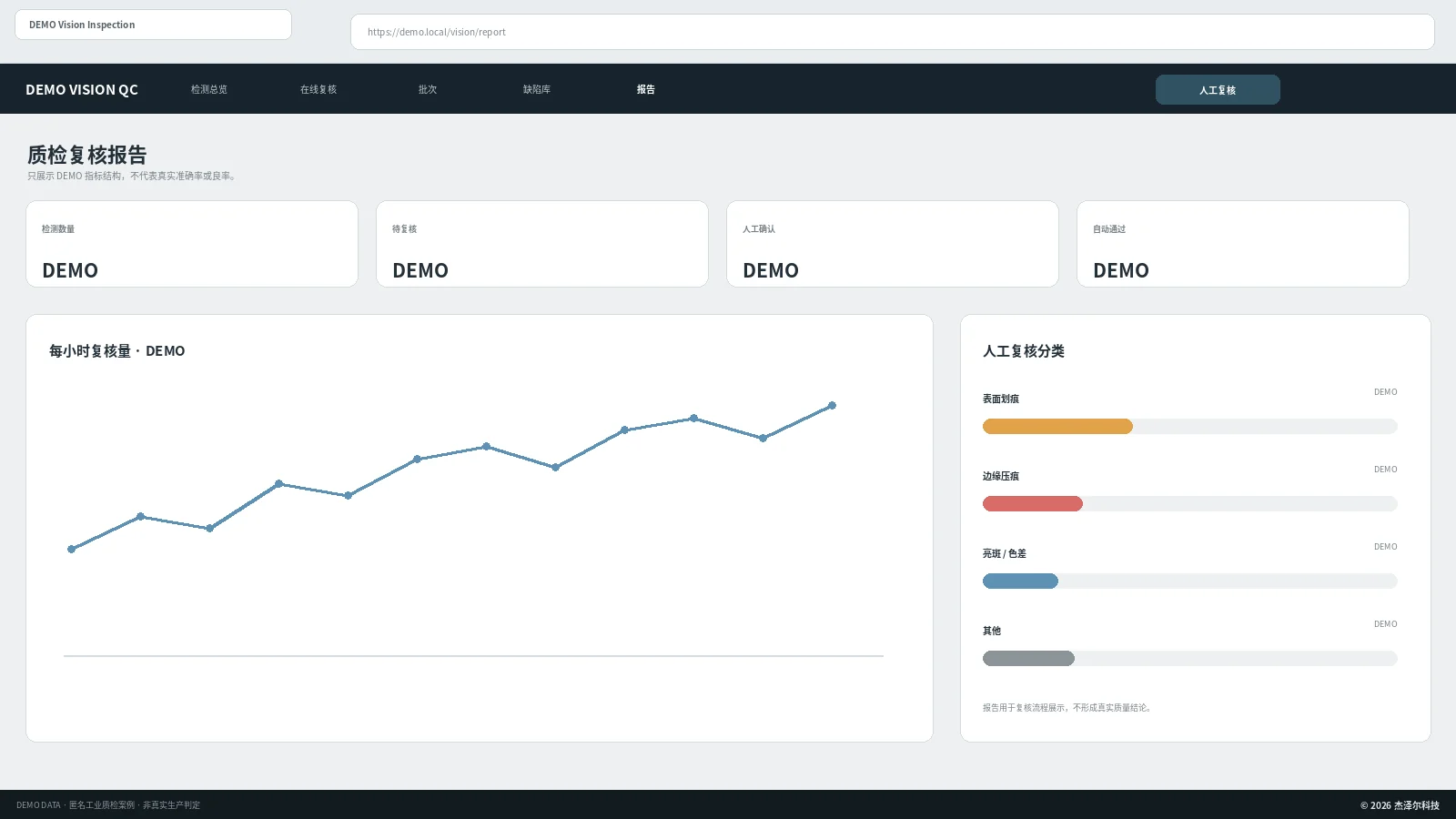1456x819 pixels.
Task: Click the 人工复核分类 panel heading
Action: point(1024,351)
